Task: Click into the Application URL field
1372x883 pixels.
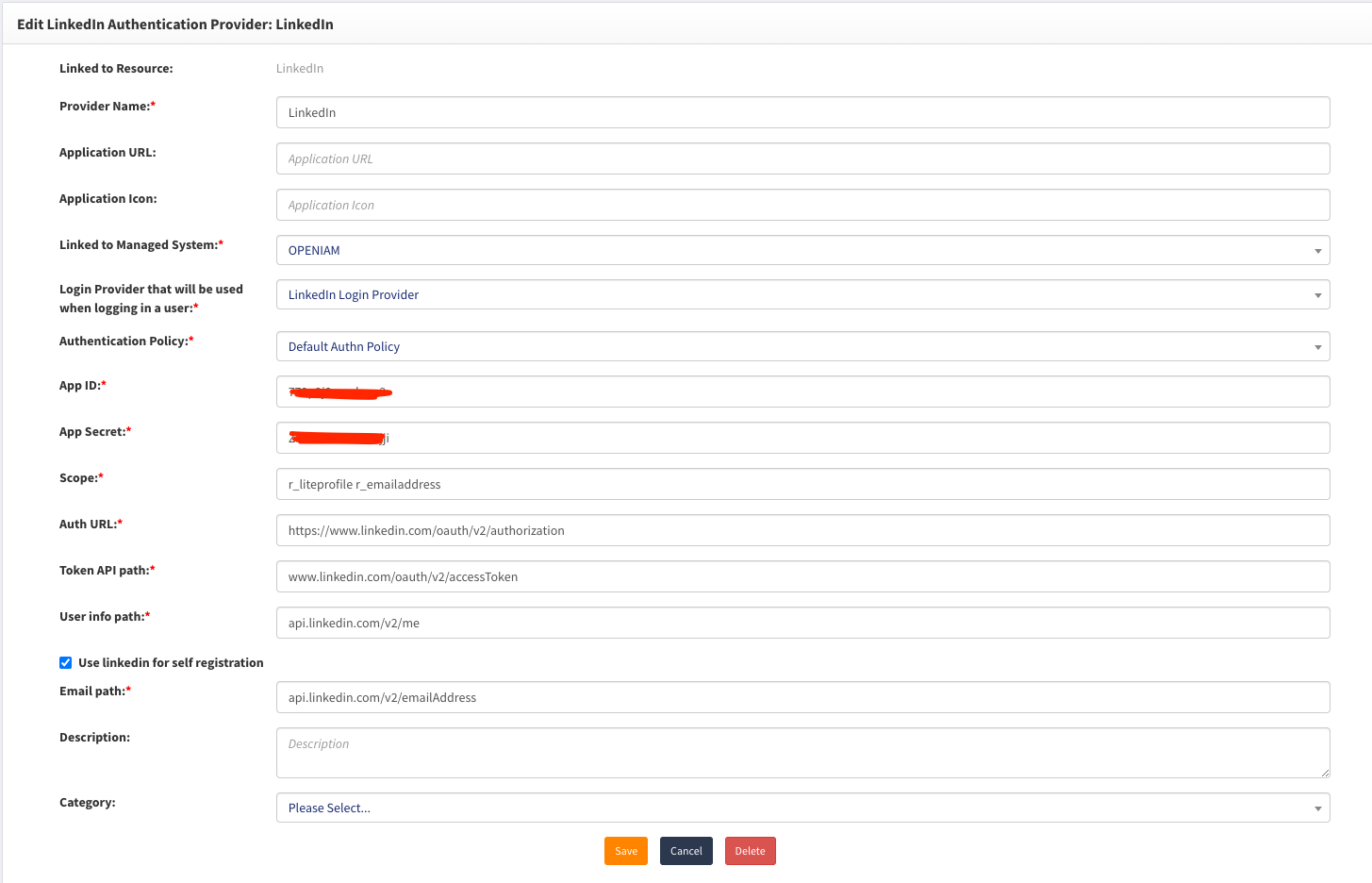Action: [802, 158]
